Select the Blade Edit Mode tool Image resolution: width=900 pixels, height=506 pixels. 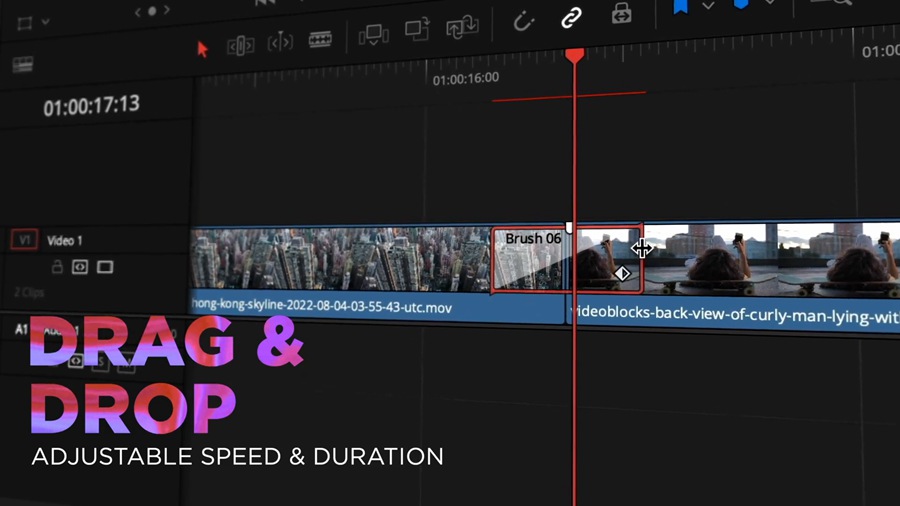click(x=320, y=39)
